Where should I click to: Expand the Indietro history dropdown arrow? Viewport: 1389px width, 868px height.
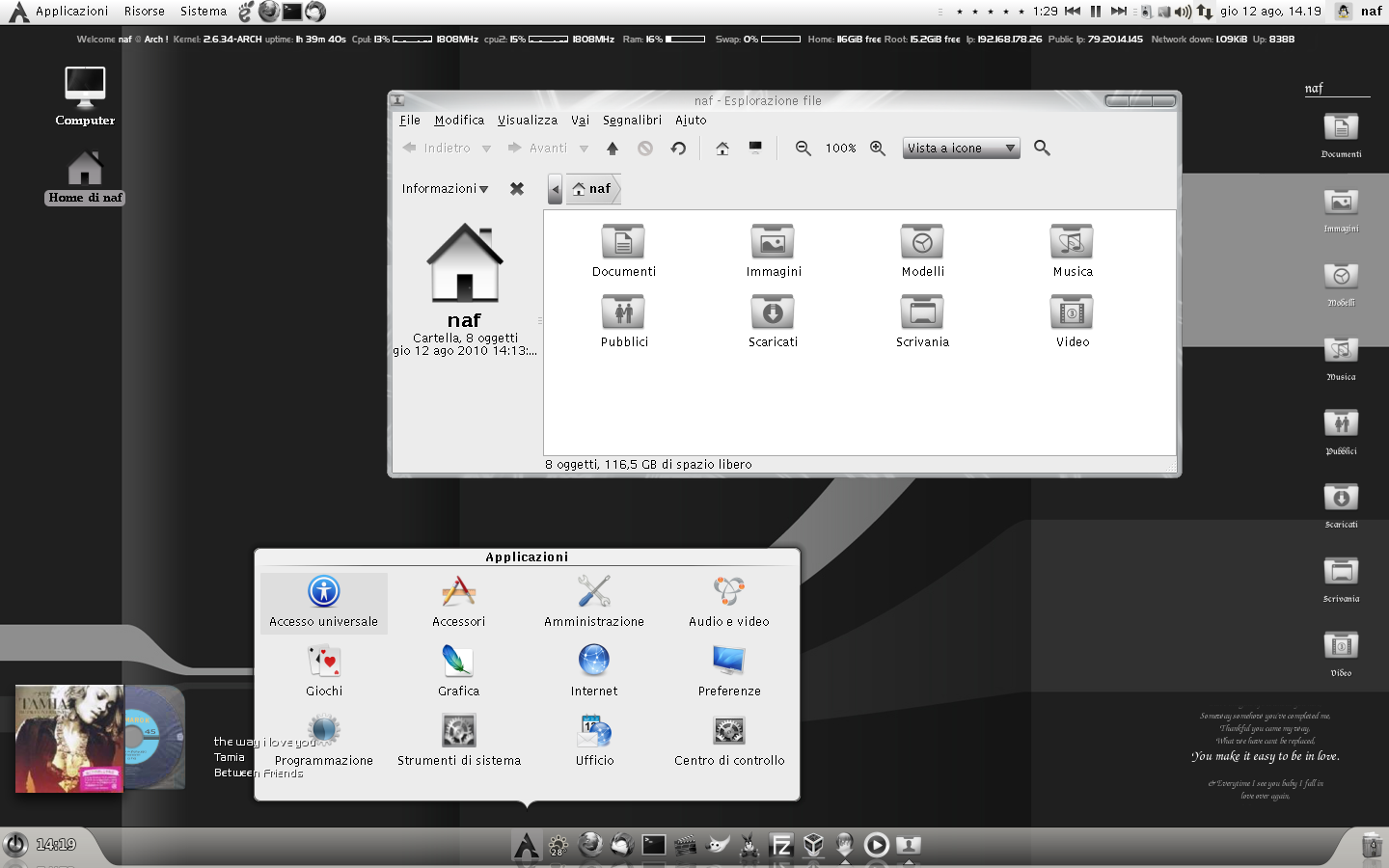[x=487, y=149]
